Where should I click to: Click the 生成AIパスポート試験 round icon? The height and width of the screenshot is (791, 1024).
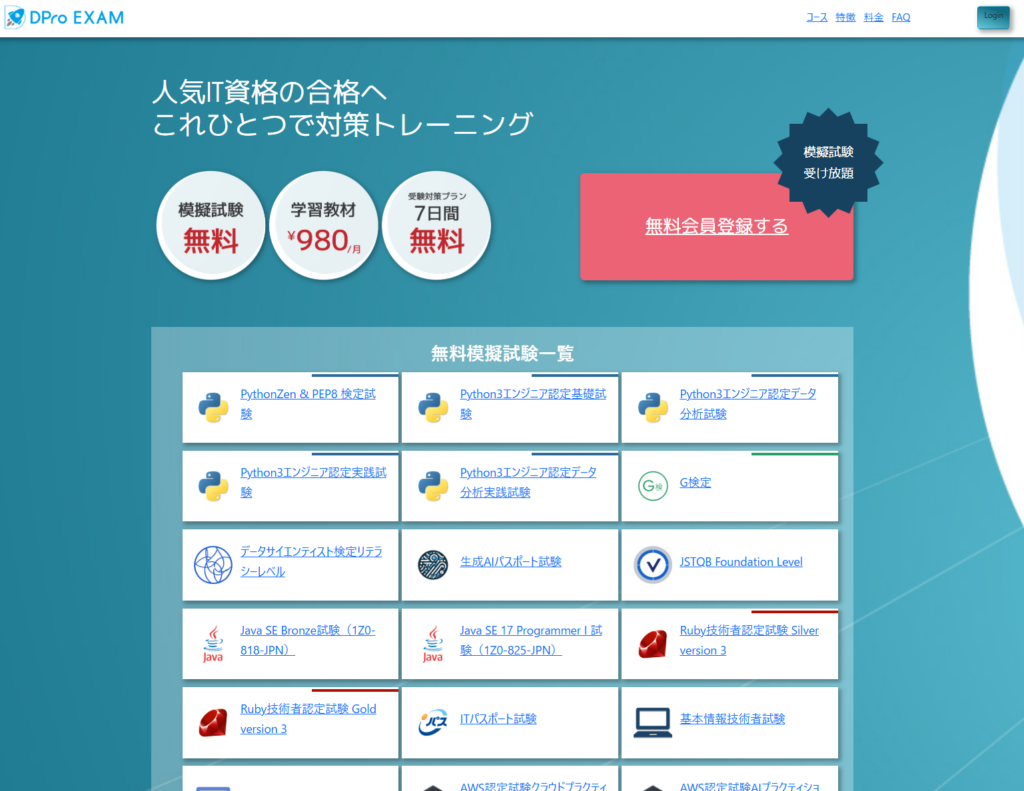[432, 565]
